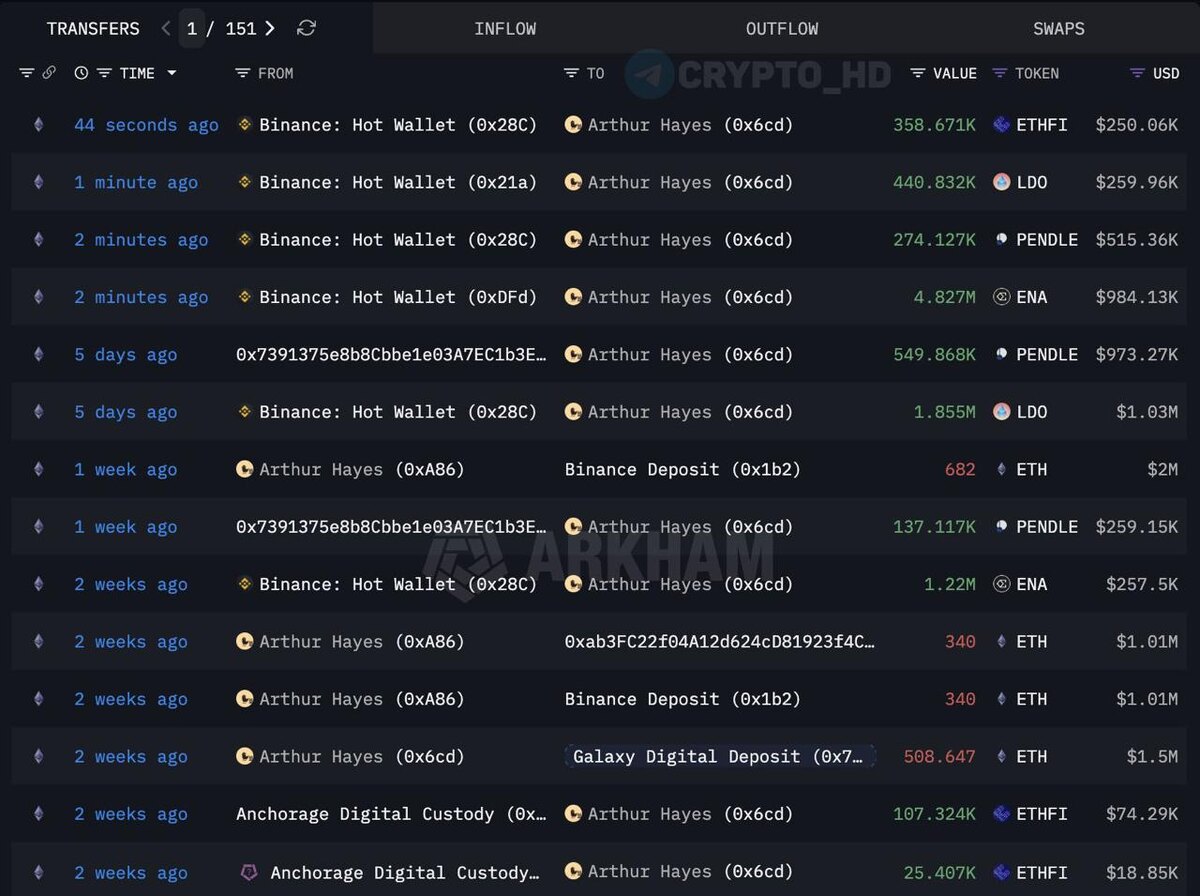This screenshot has width=1200, height=896.
Task: Click LDO token icon in $259.96K row
Action: [1001, 182]
